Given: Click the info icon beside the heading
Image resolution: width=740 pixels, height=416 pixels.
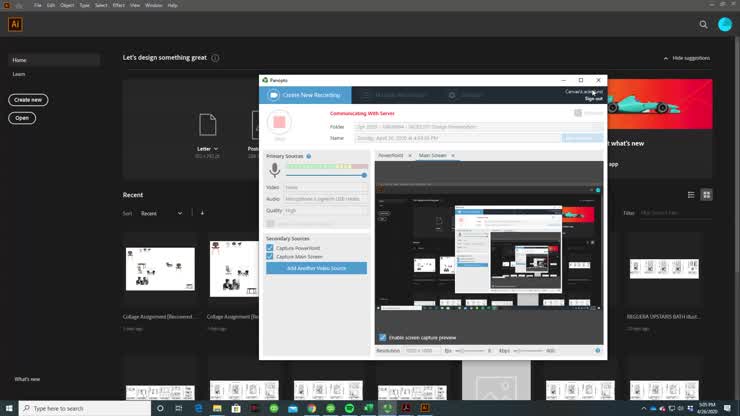Looking at the screenshot, I should (215, 58).
